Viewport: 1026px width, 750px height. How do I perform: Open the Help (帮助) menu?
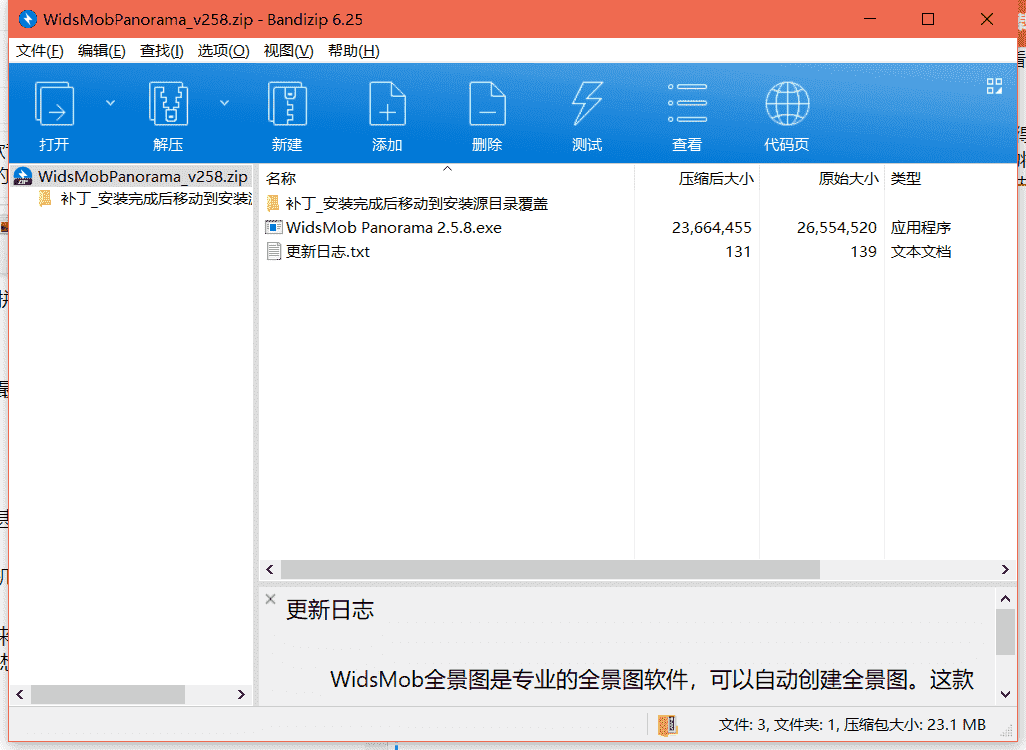[354, 51]
